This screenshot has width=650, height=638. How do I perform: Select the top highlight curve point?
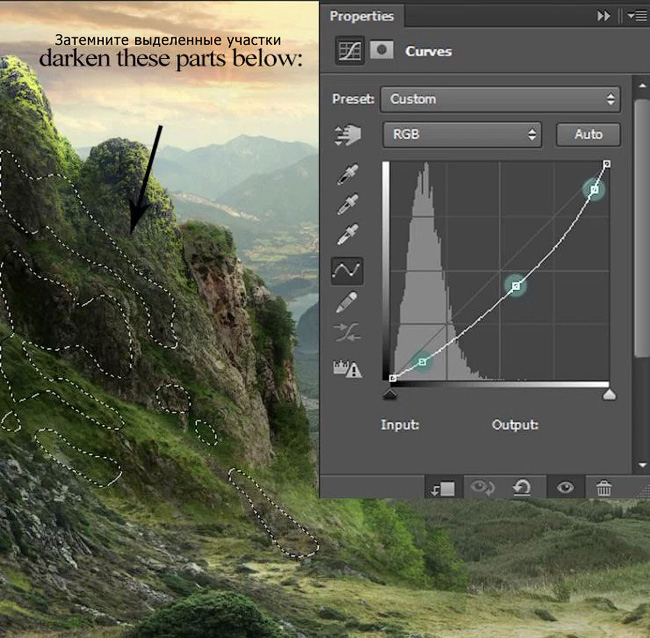tap(594, 189)
